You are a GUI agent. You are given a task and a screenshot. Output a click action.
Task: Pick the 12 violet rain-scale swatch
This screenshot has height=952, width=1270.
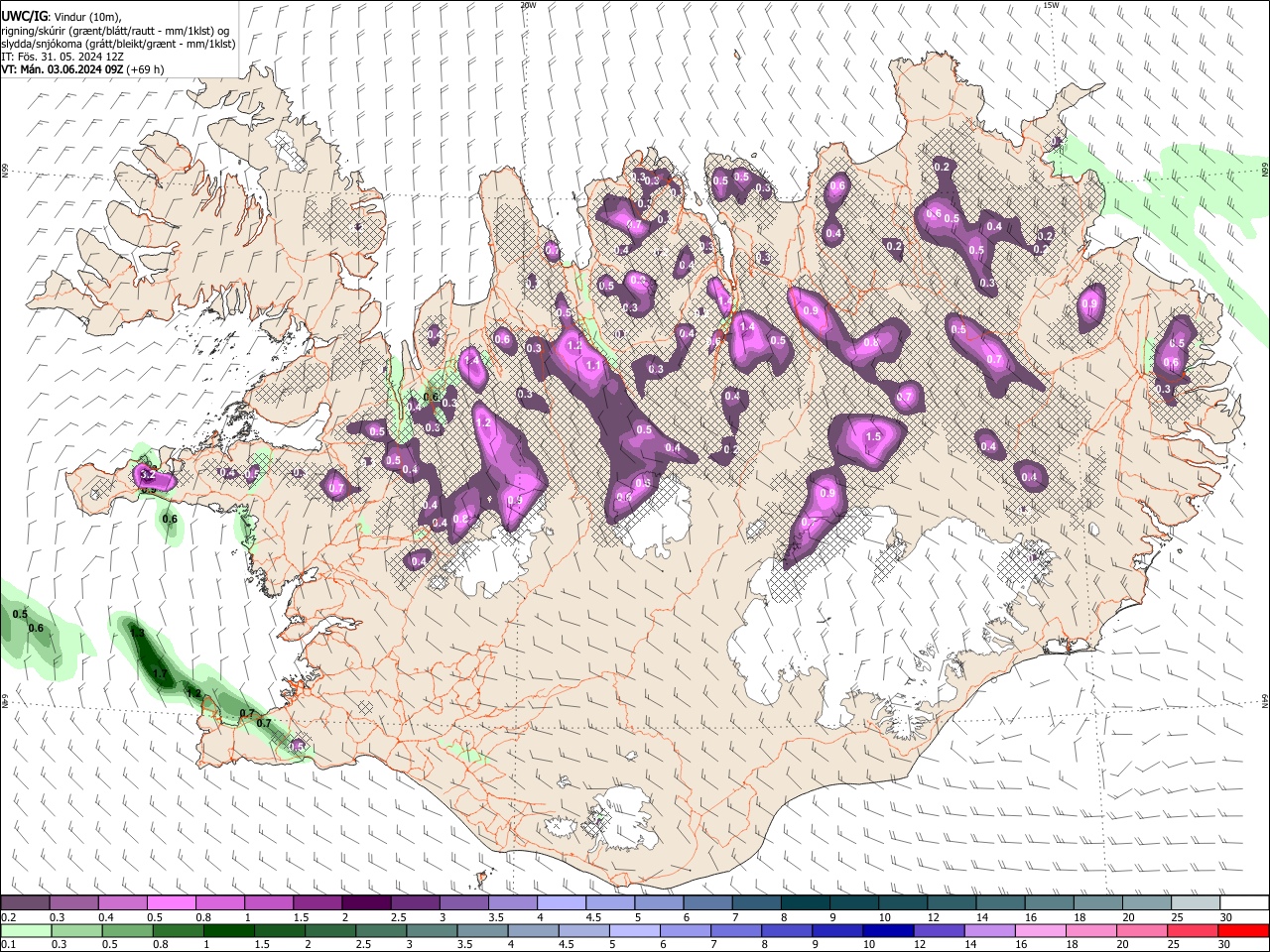(x=939, y=931)
